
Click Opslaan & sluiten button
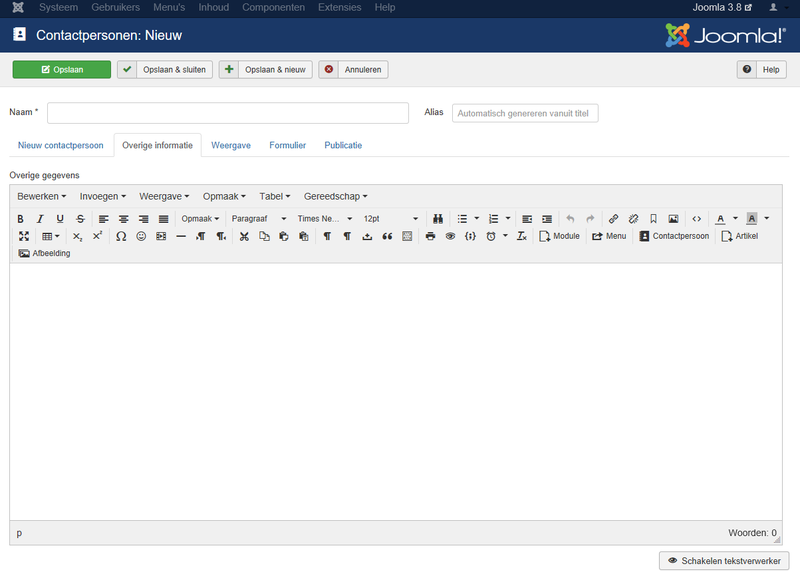click(165, 70)
